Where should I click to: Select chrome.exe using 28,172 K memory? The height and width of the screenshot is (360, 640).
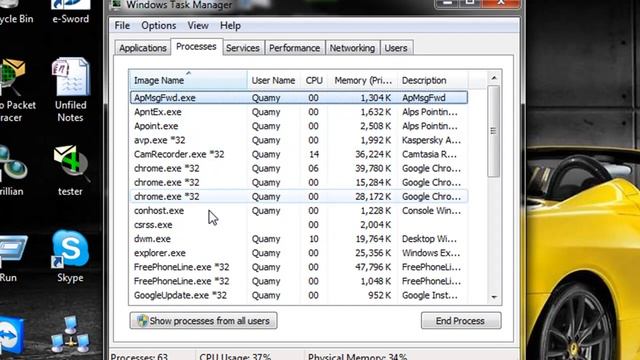coord(299,196)
